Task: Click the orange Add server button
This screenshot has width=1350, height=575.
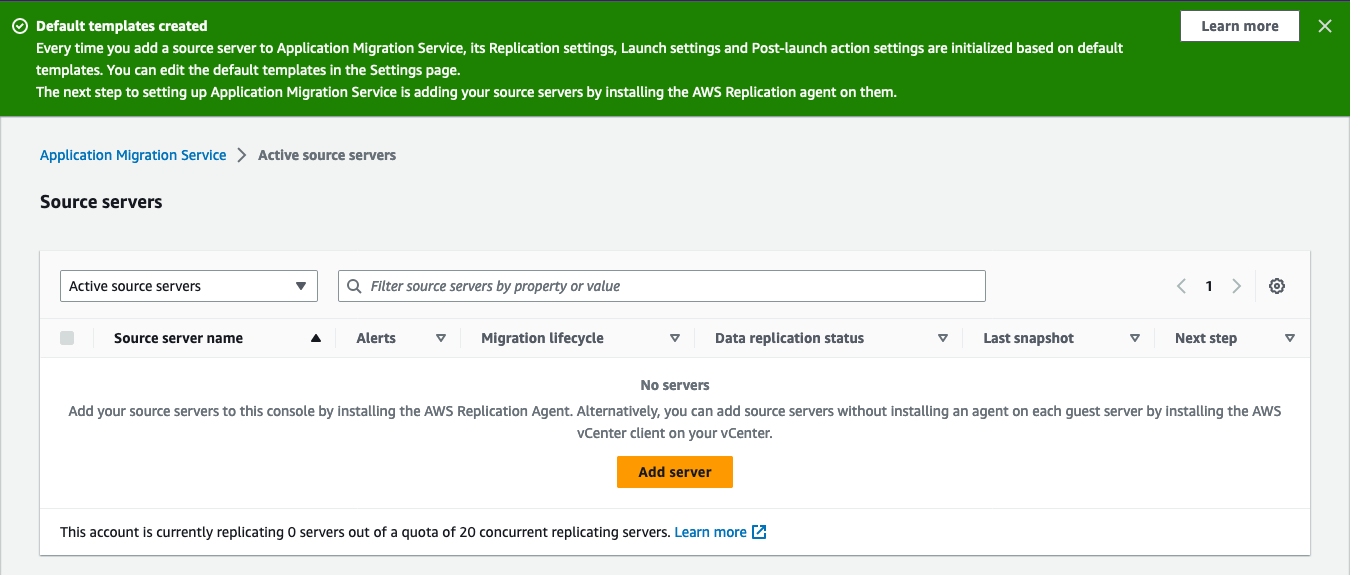Action: coord(675,472)
